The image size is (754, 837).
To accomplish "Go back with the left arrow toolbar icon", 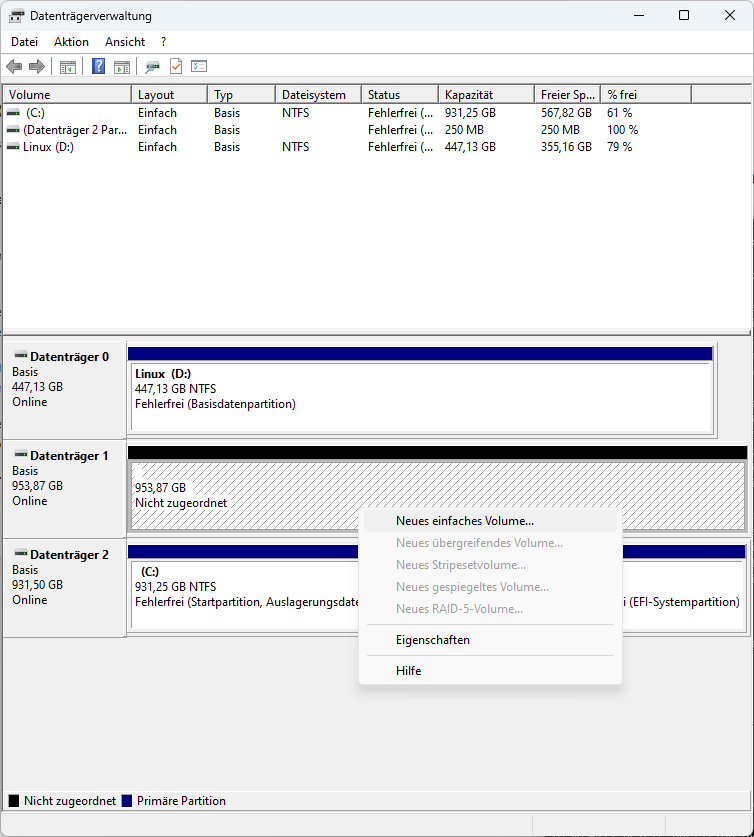I will point(14,67).
